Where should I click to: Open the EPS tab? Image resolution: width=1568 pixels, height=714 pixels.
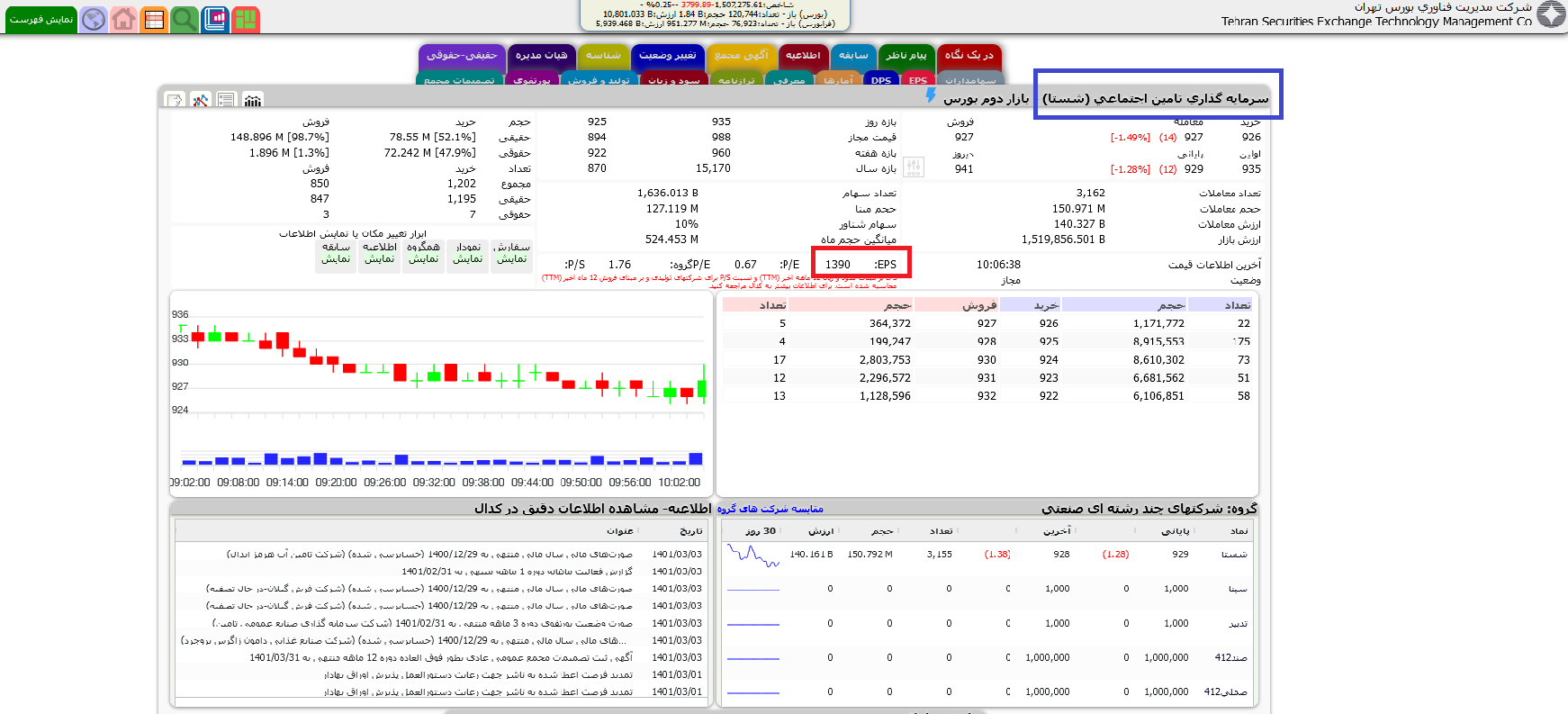coord(917,80)
